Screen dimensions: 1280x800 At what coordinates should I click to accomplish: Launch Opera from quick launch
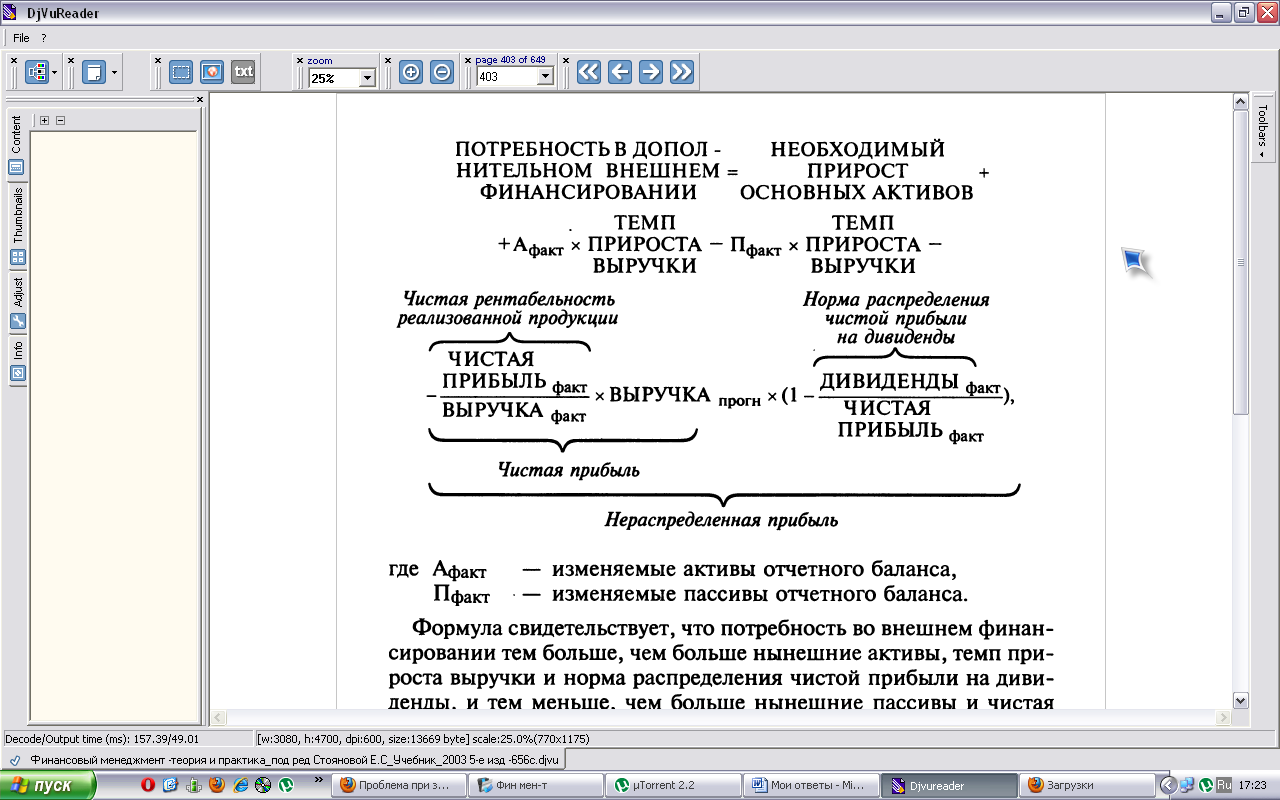pos(148,786)
